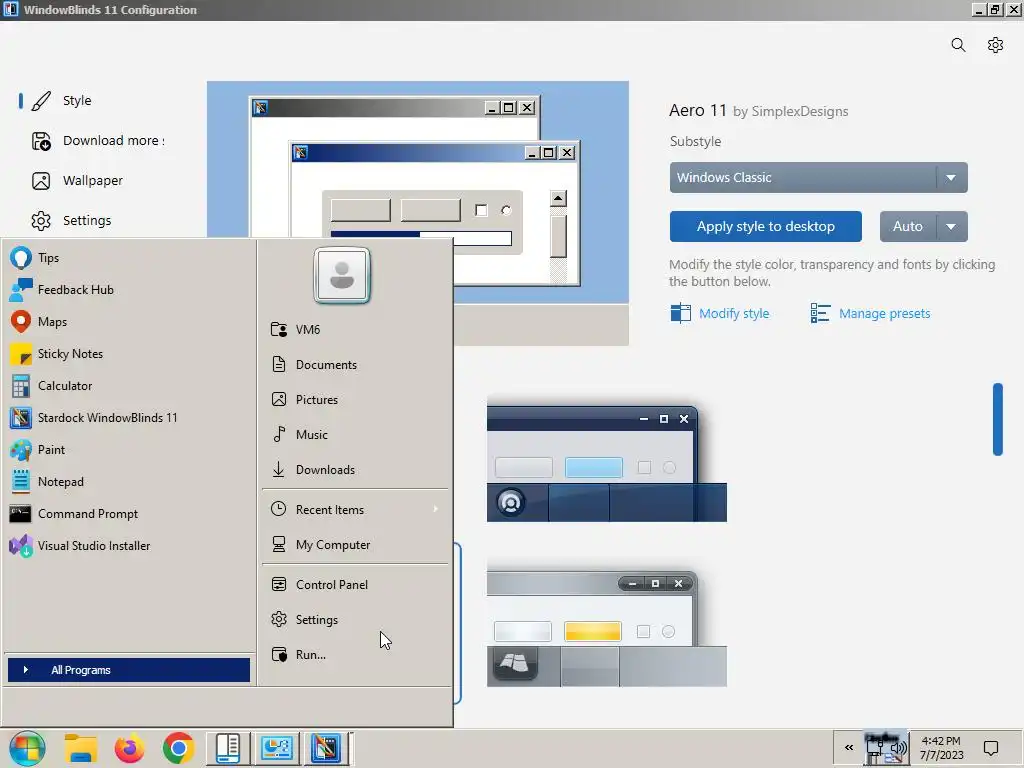Open the gear icon at top right
Screen dimensions: 1024x768
(x=995, y=45)
